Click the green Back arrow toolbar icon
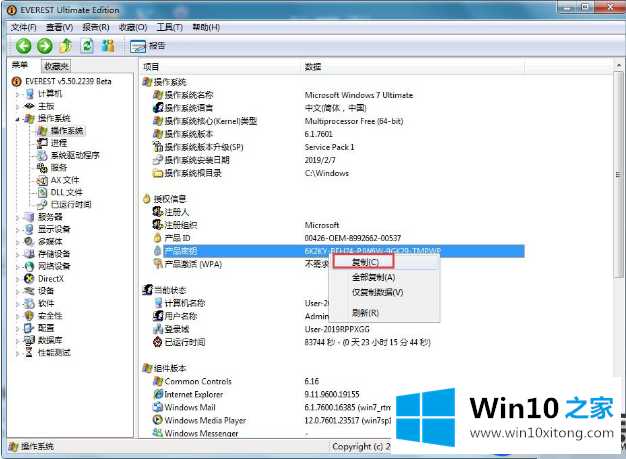 tap(24, 46)
